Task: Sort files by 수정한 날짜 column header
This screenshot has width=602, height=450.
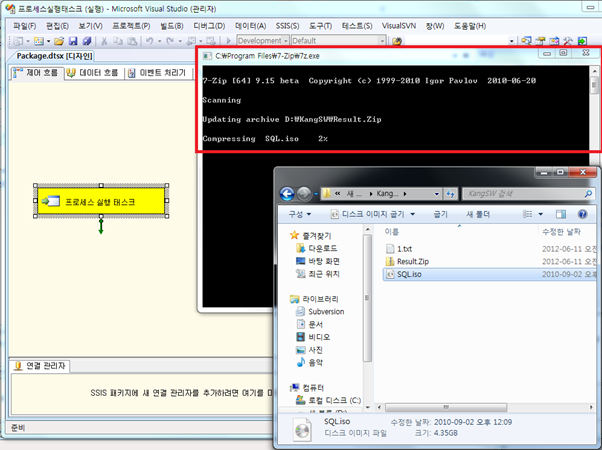Action: [x=567, y=232]
